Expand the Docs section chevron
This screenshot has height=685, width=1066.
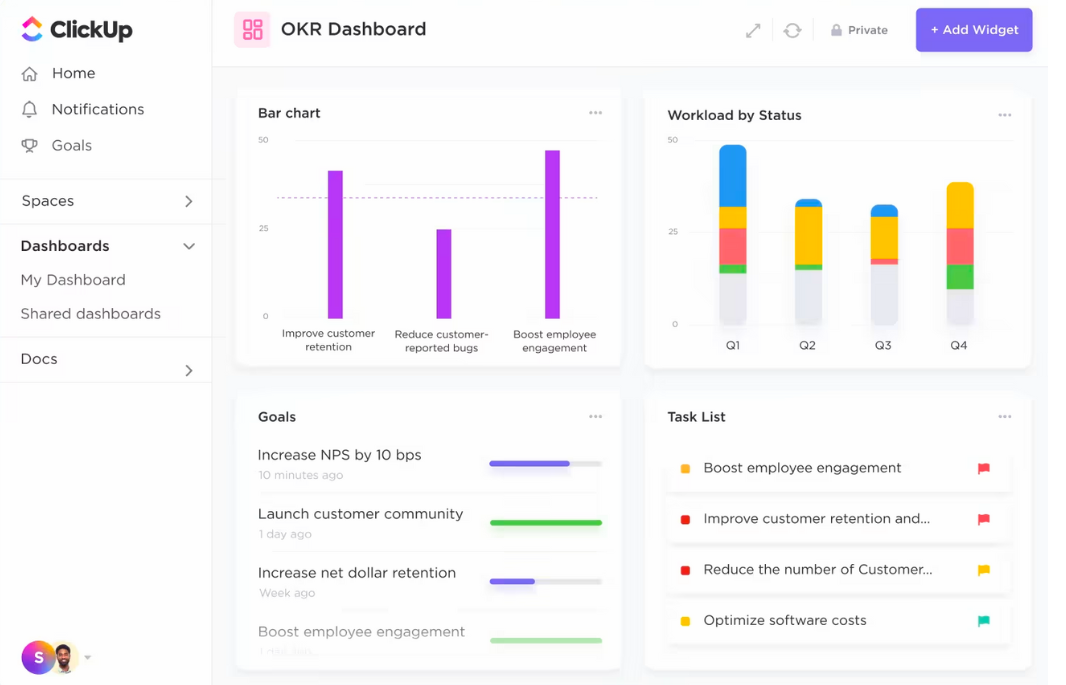click(189, 371)
